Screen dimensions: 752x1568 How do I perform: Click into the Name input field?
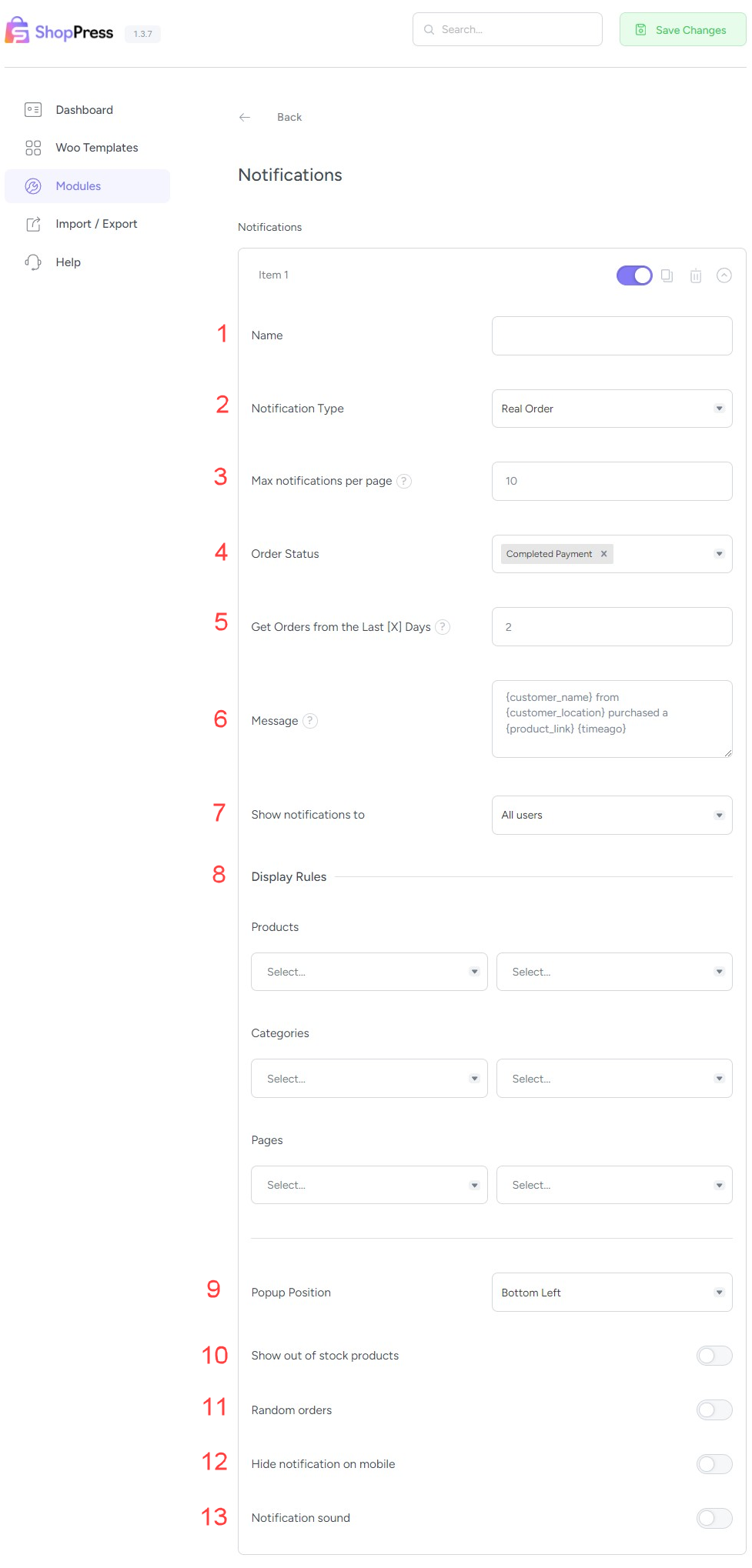612,335
